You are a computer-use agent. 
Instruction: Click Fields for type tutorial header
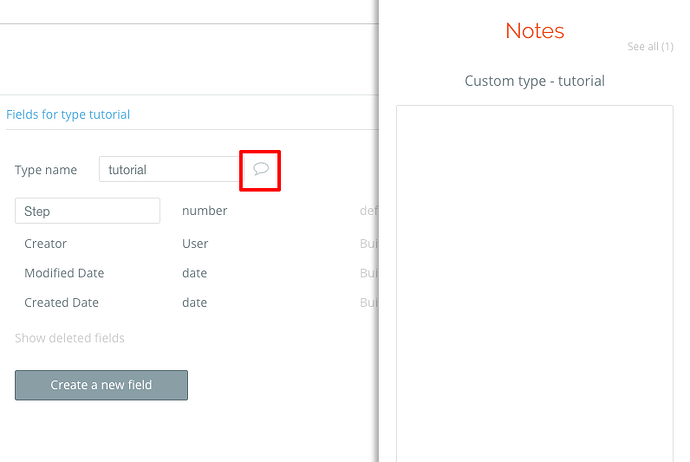tap(68, 114)
